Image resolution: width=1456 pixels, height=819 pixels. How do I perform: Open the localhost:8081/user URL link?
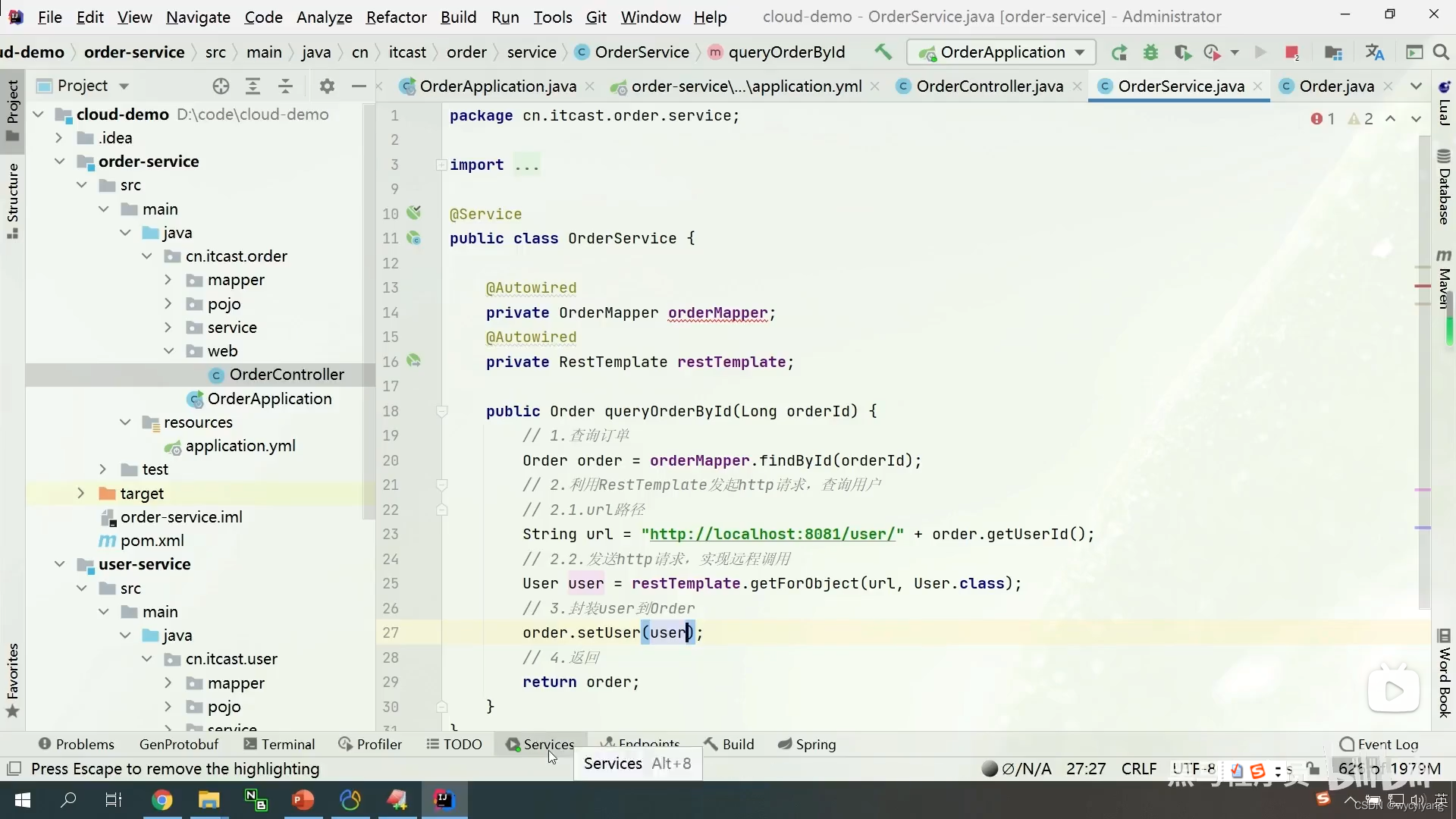tap(772, 534)
